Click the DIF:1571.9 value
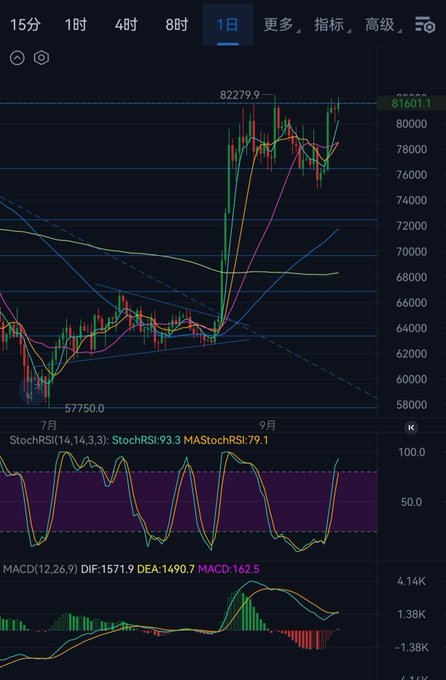The height and width of the screenshot is (680, 446). (x=107, y=569)
